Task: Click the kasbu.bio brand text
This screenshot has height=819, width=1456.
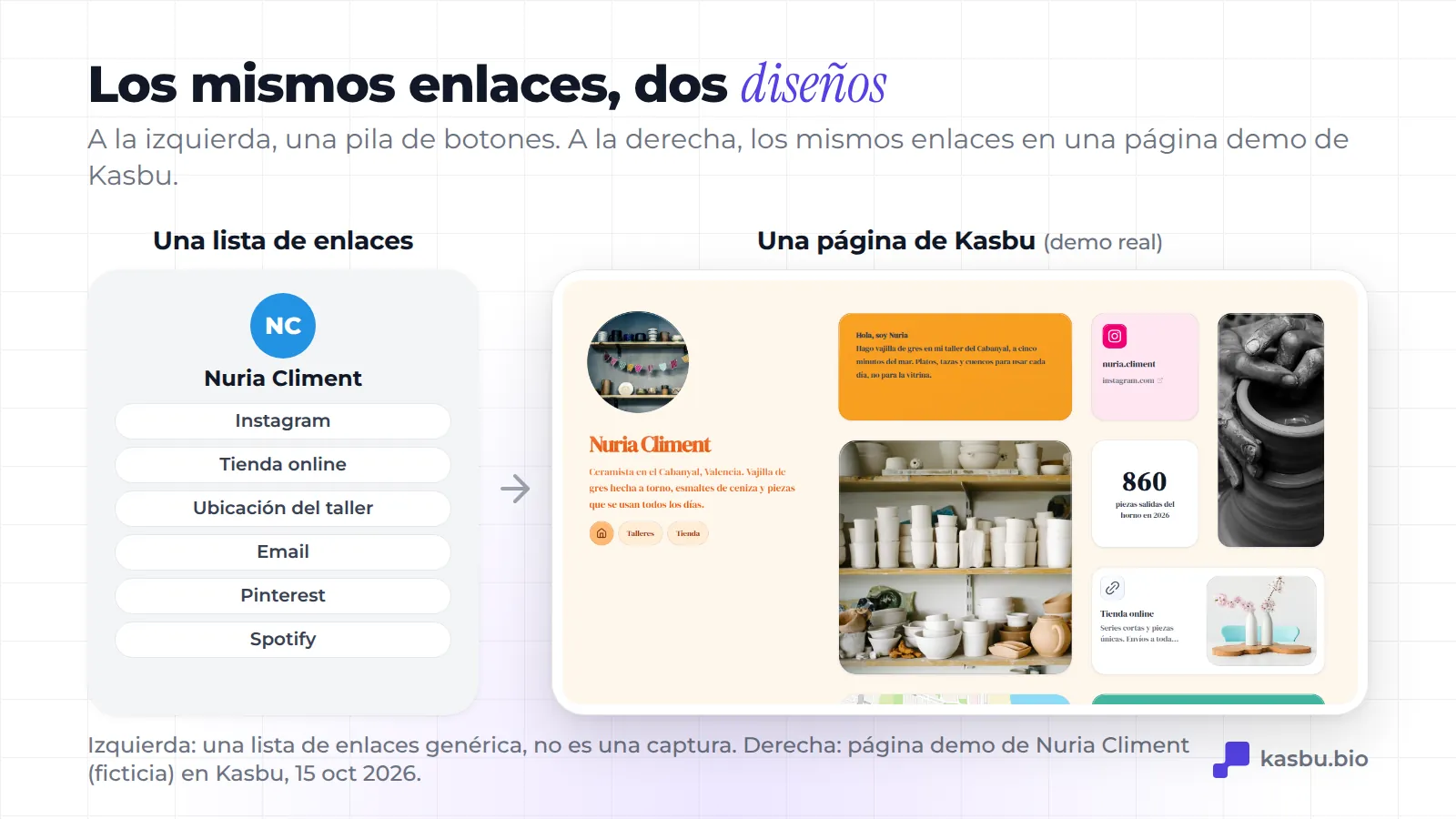Action: (1314, 759)
